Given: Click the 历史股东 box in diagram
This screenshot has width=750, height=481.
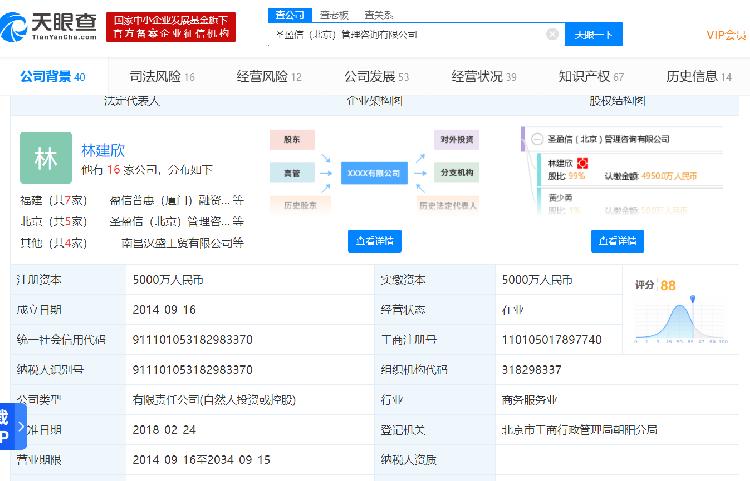Looking at the screenshot, I should click(x=300, y=205).
